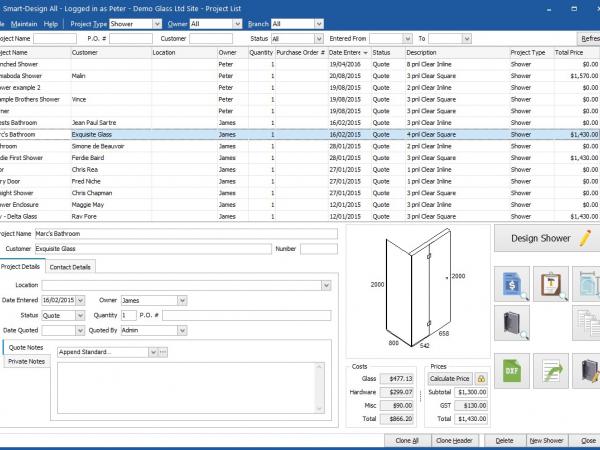The width and height of the screenshot is (600, 450).
Task: Select the row with customer Simone de Beauvoir
Action: [x=300, y=146]
